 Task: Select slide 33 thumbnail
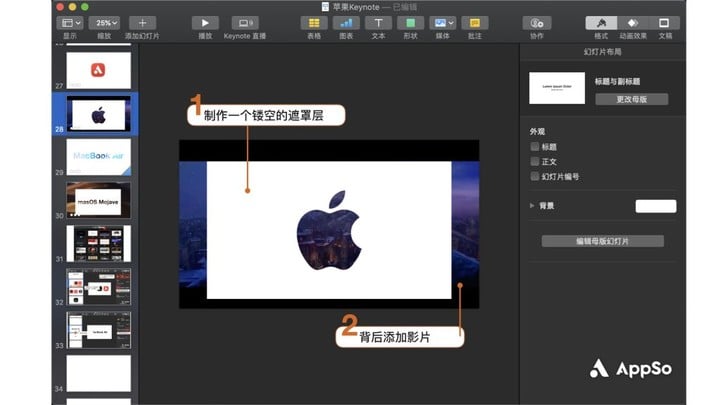pos(99,331)
